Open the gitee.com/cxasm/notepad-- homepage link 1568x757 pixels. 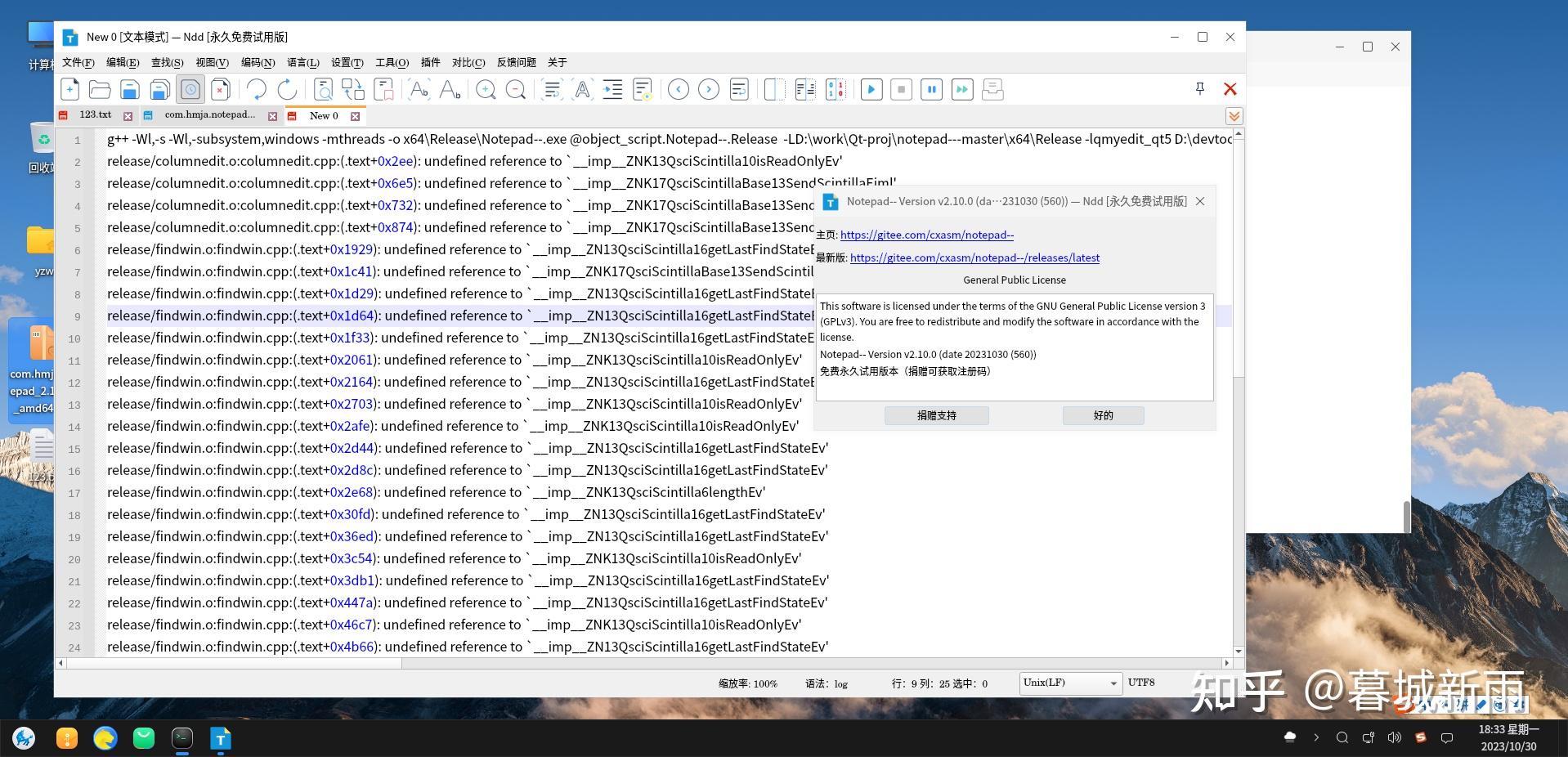point(926,235)
